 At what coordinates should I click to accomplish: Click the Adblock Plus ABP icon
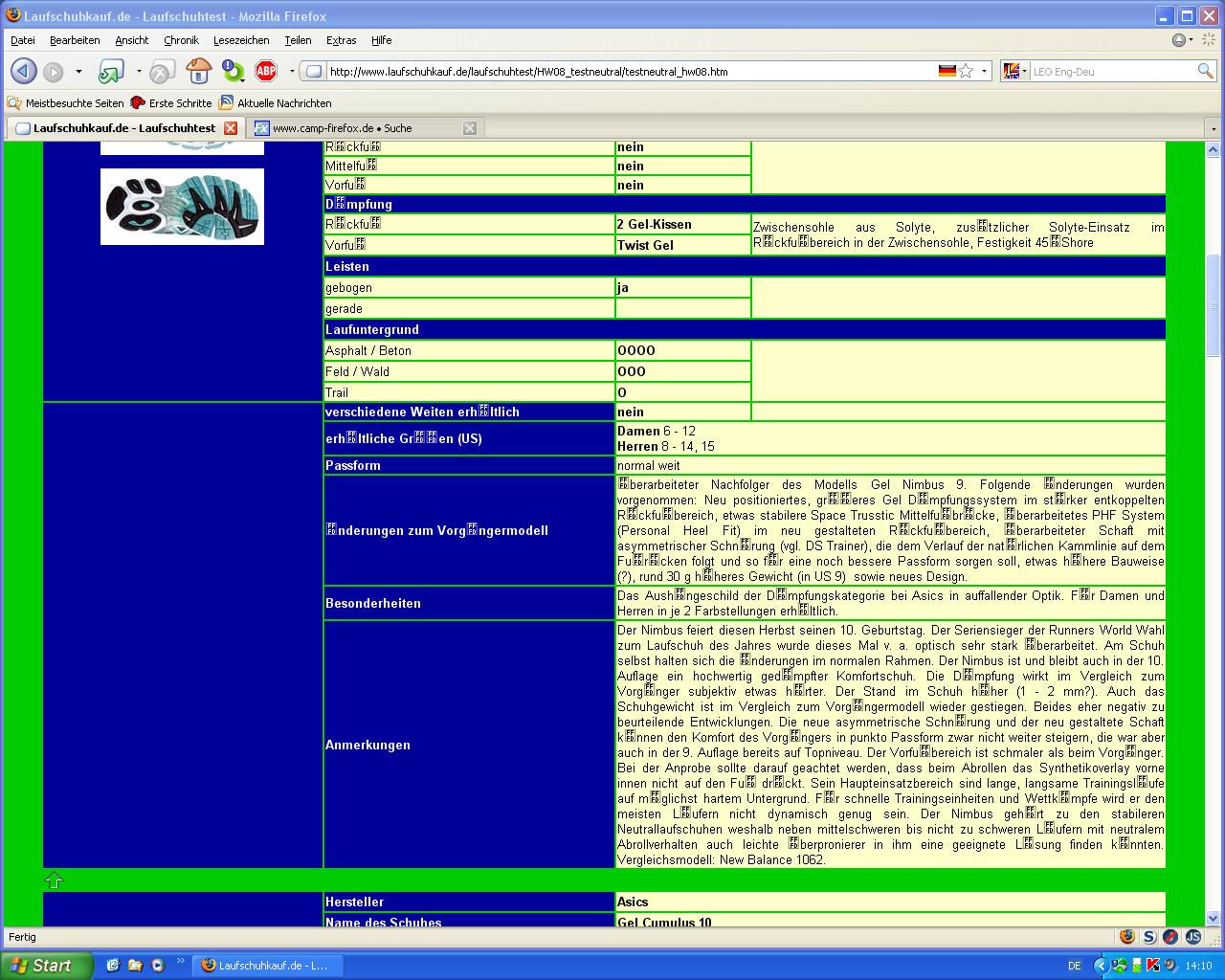tap(266, 72)
